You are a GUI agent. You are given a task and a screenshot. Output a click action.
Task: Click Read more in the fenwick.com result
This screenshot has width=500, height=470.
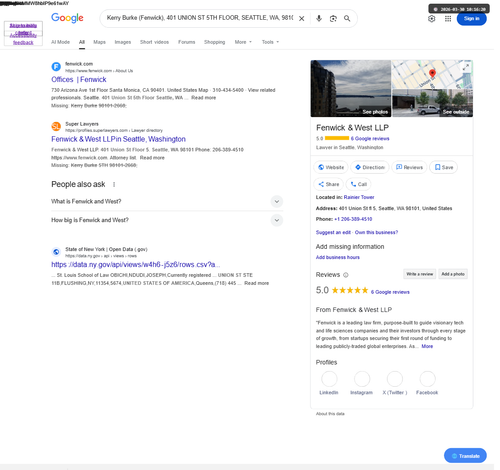[x=204, y=98]
